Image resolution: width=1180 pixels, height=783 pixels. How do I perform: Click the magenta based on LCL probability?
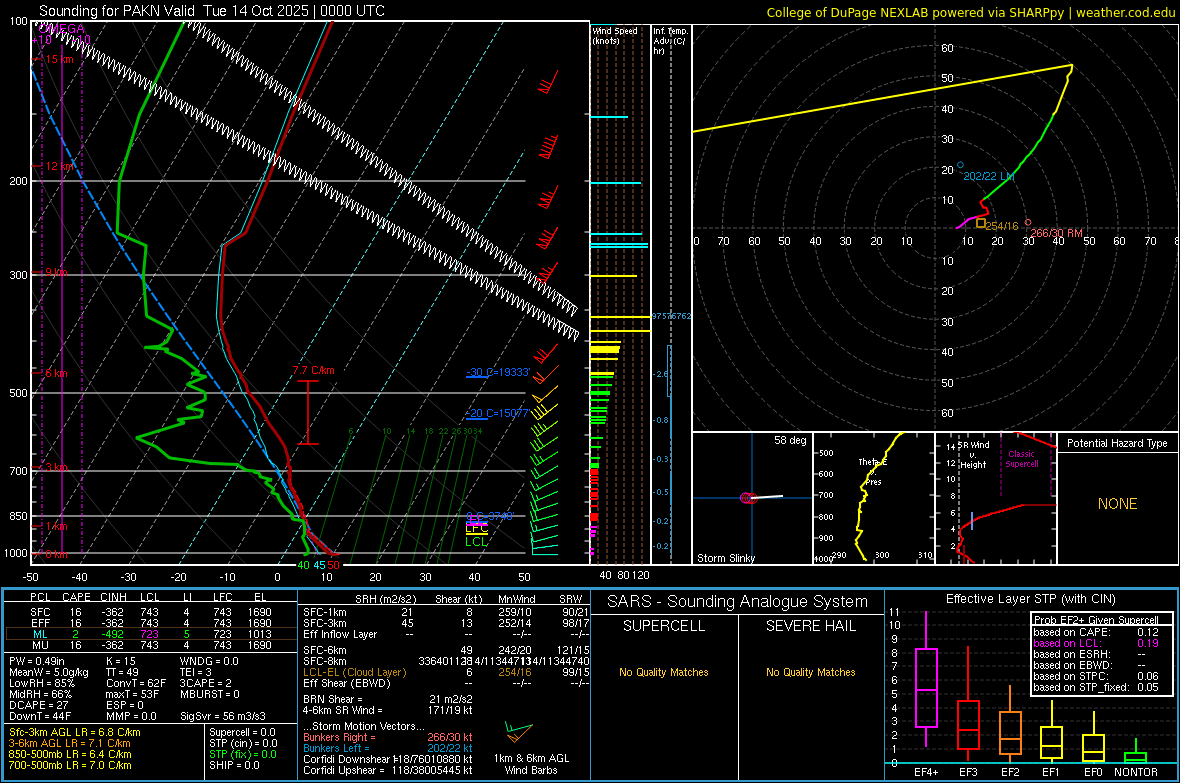click(1096, 643)
